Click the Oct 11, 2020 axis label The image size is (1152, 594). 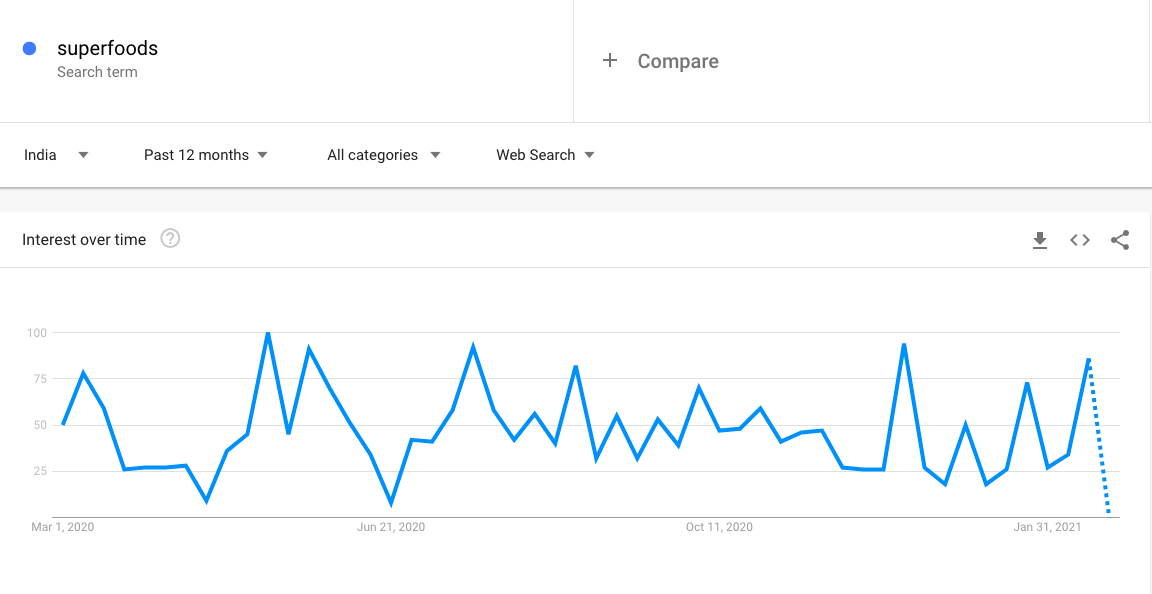pyautogui.click(x=719, y=527)
